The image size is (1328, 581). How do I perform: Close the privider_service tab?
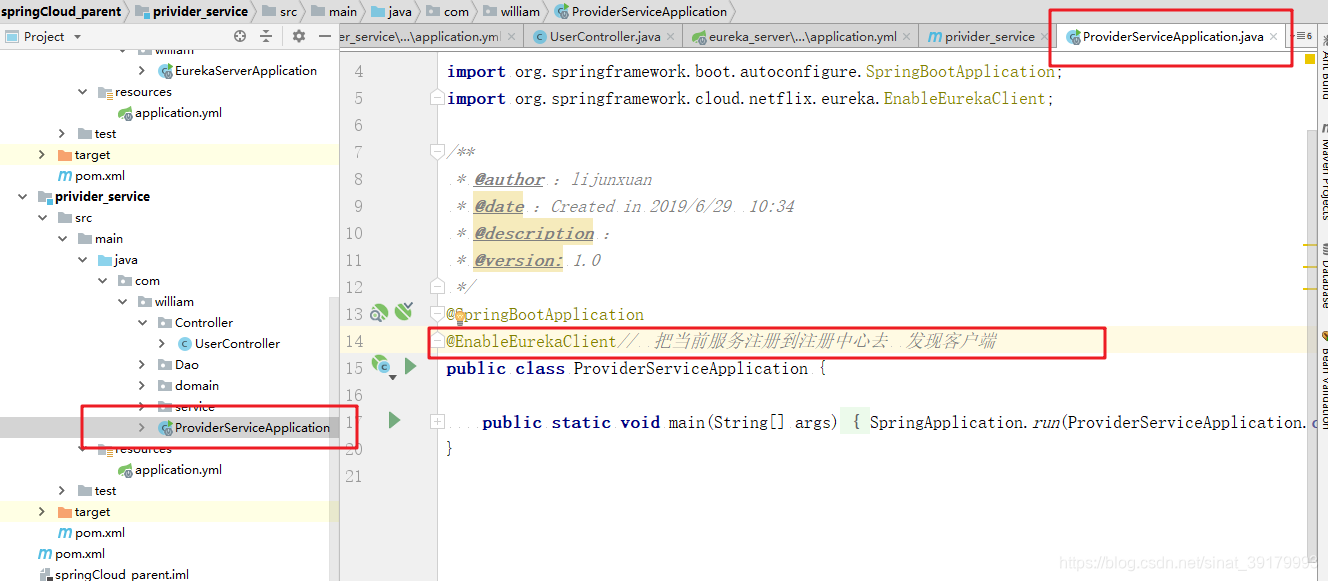[1045, 37]
